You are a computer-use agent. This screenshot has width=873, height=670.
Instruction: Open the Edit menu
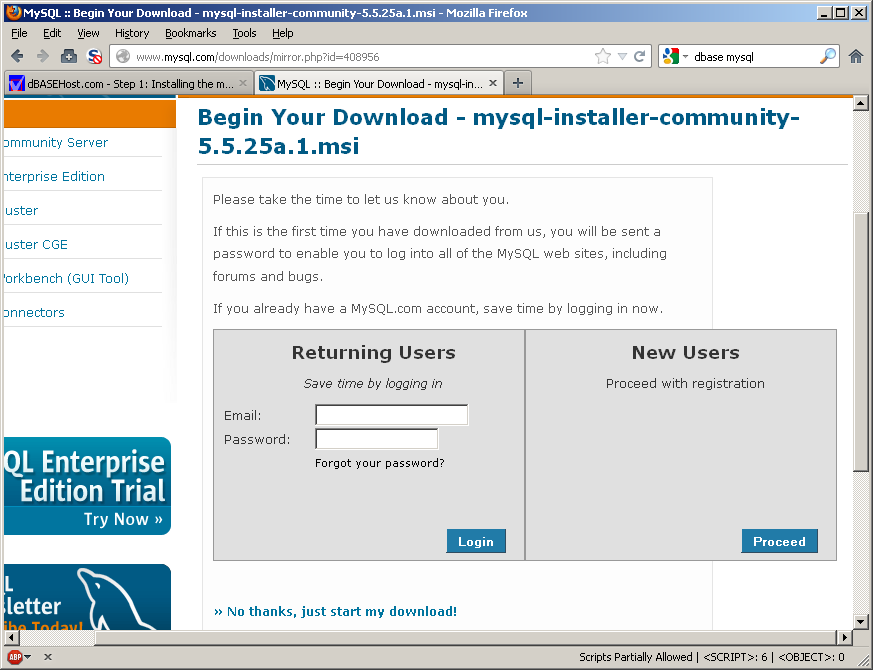pyautogui.click(x=52, y=33)
